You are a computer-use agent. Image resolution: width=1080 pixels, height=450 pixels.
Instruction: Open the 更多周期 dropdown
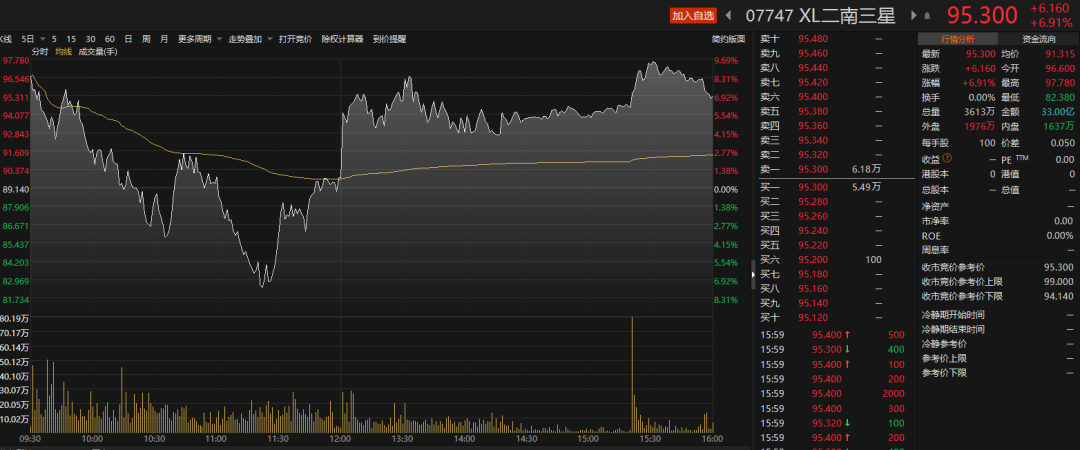pyautogui.click(x=200, y=39)
